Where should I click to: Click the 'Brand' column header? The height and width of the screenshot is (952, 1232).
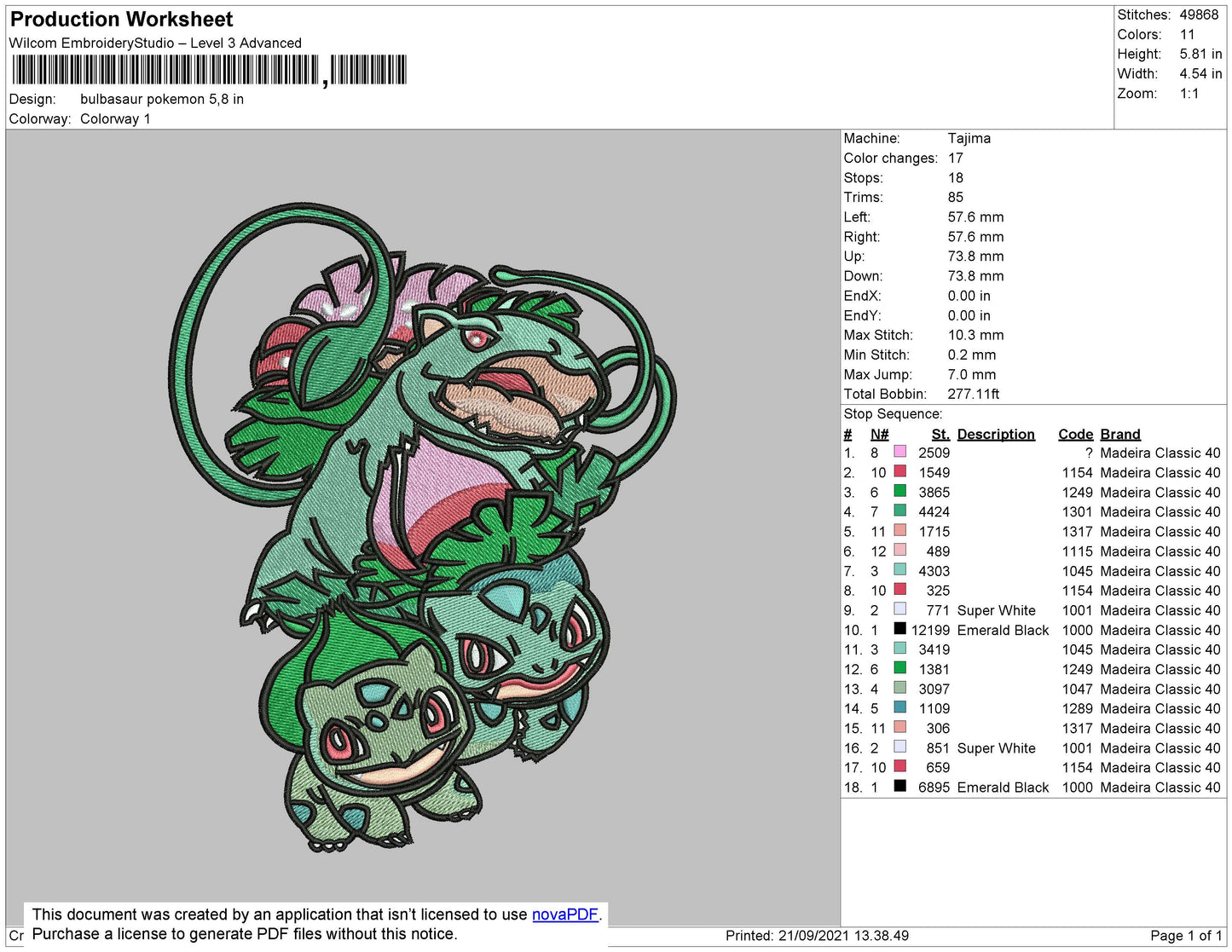(x=1120, y=434)
